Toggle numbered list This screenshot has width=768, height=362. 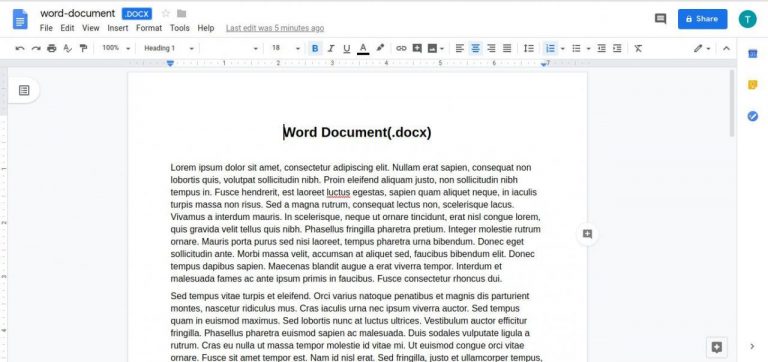[551, 48]
